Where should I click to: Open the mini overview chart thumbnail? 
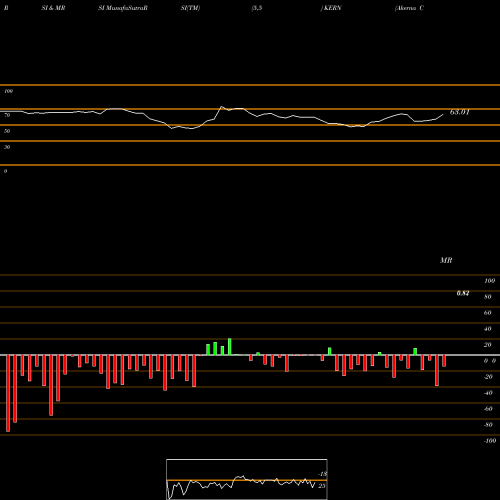coord(247,479)
